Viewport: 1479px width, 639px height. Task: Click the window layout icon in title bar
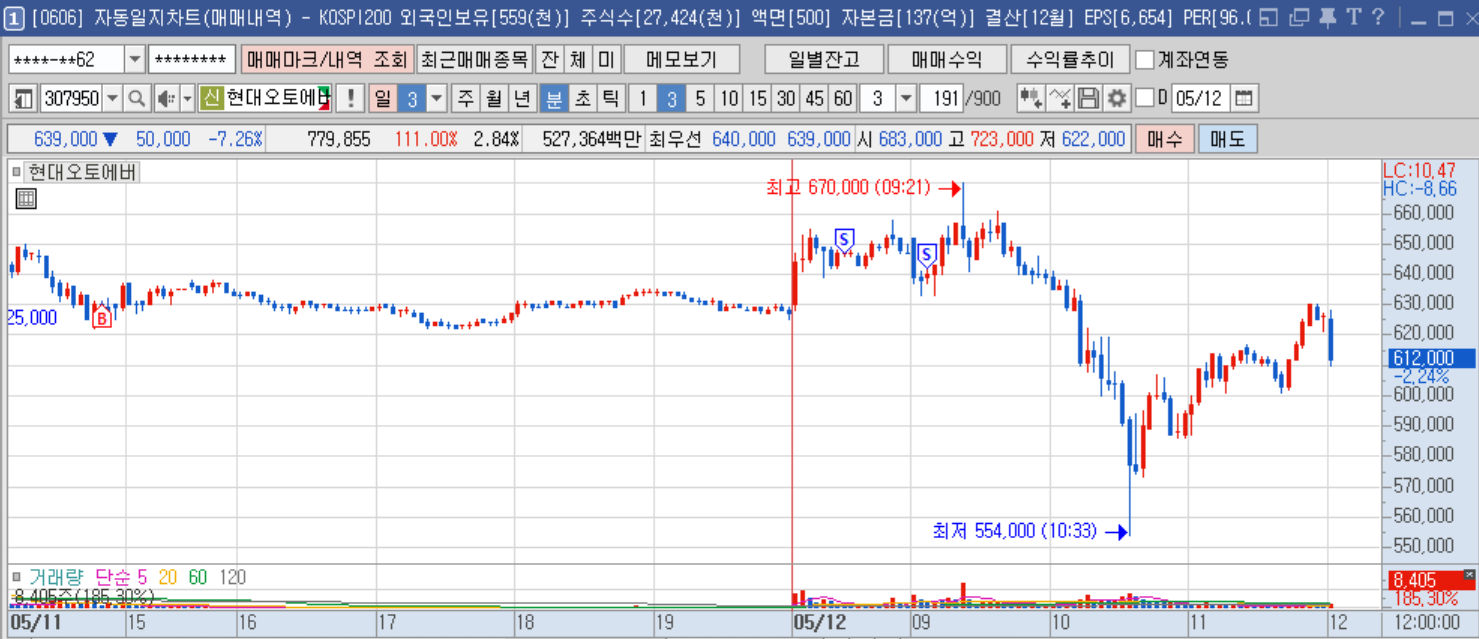tap(1269, 17)
